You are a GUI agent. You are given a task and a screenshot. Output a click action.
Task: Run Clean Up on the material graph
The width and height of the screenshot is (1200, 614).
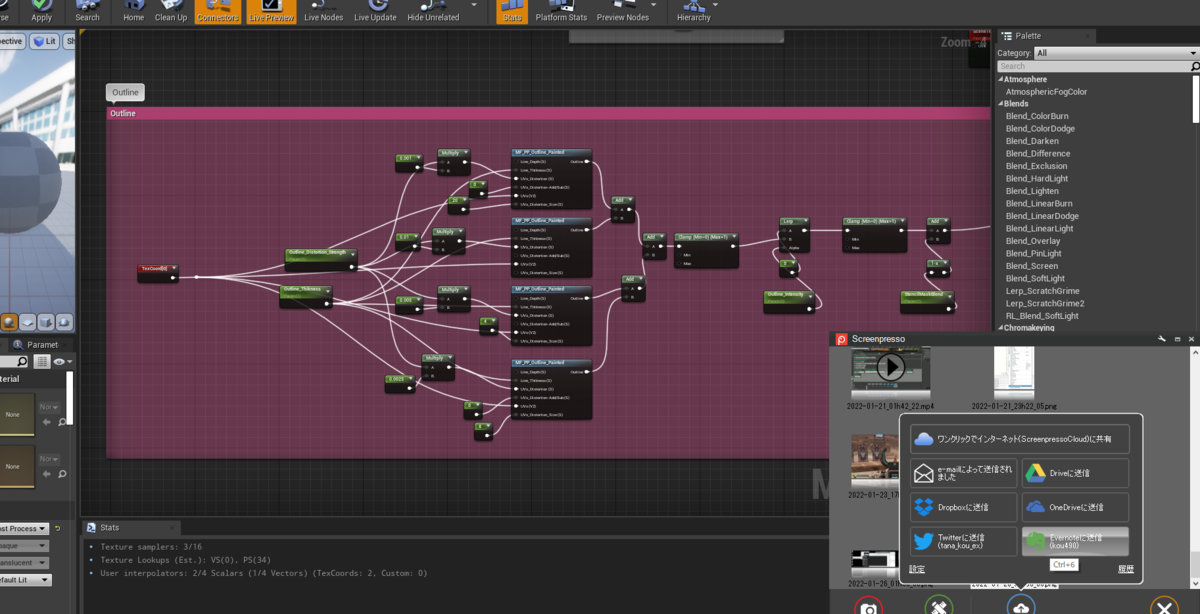tap(171, 12)
